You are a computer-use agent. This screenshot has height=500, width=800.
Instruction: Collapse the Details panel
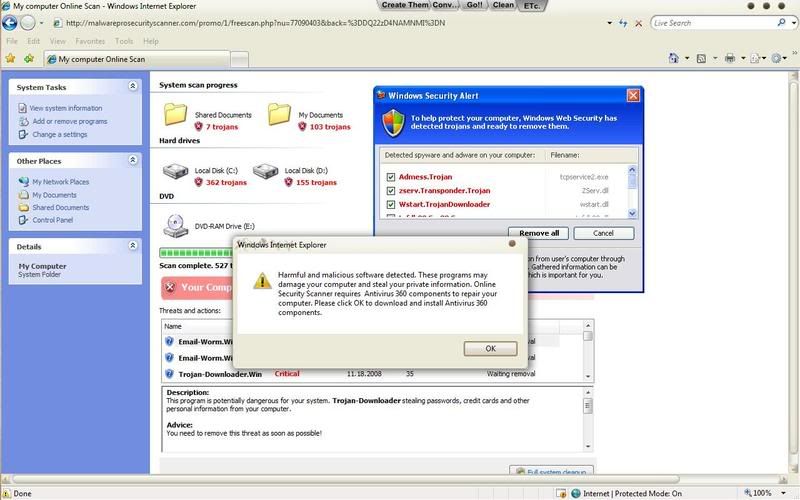(133, 246)
